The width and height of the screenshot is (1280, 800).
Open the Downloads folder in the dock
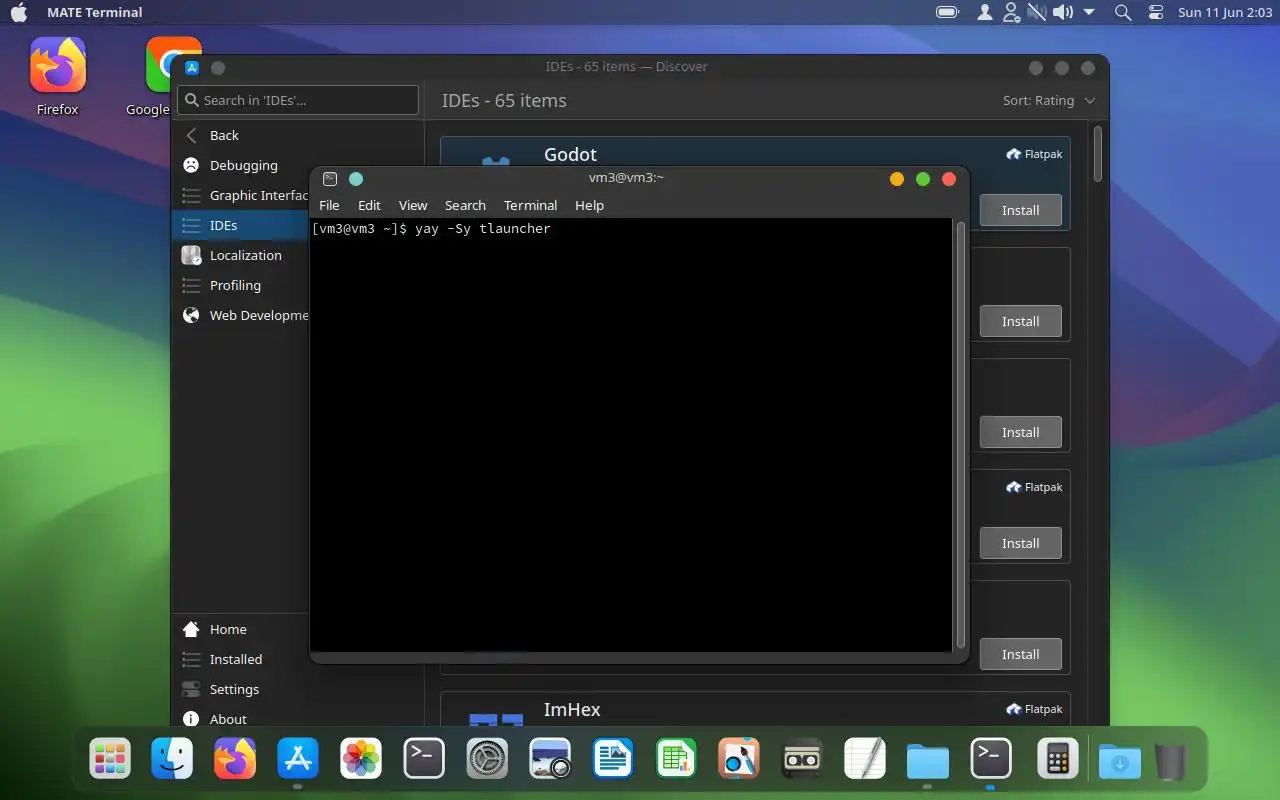[x=1120, y=759]
